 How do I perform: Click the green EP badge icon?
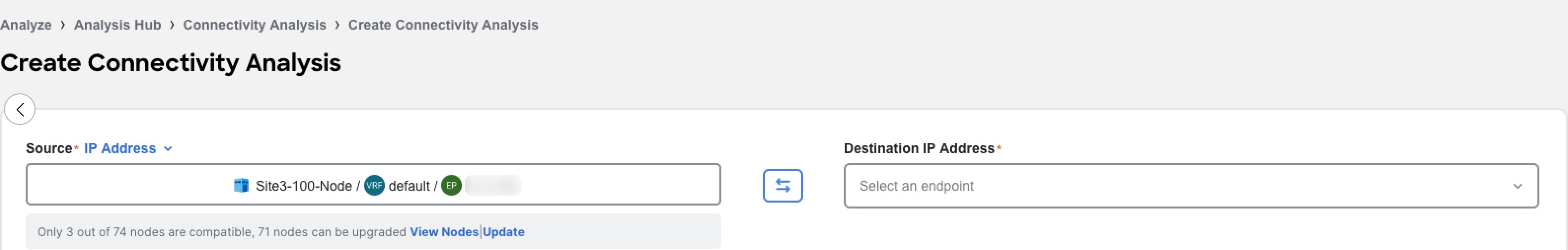click(x=451, y=185)
